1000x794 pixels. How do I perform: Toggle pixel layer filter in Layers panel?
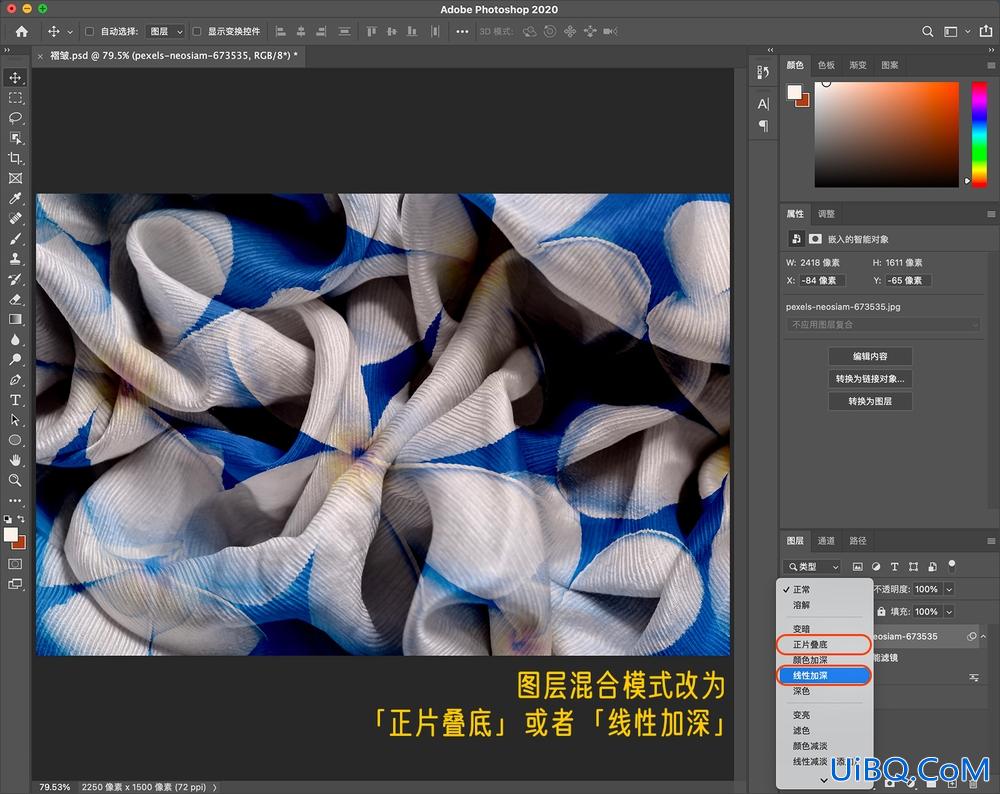point(858,566)
